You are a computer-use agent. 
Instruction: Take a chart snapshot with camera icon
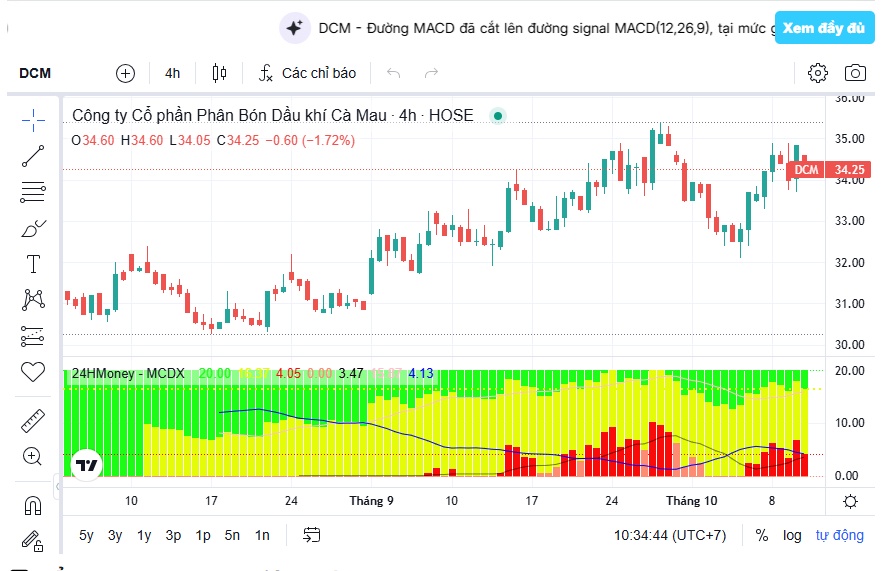(855, 73)
